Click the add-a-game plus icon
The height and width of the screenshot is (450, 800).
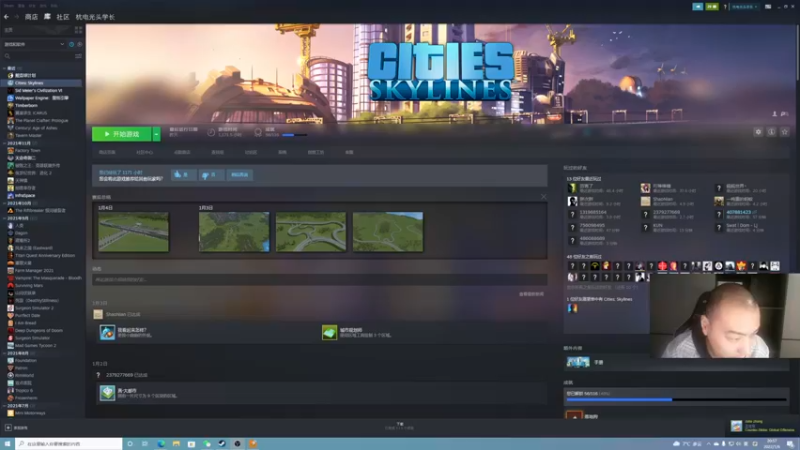[x=8, y=428]
